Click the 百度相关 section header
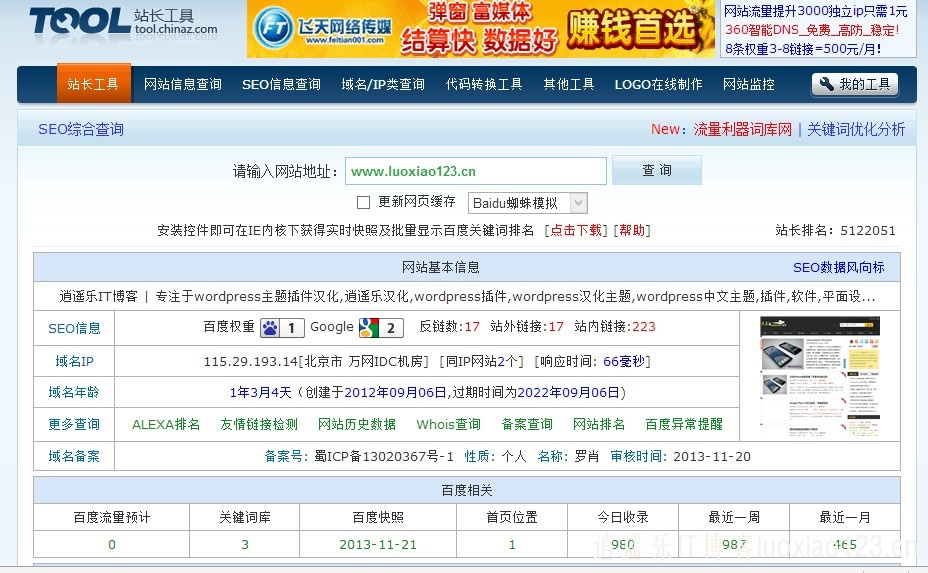928x573 pixels. (467, 490)
